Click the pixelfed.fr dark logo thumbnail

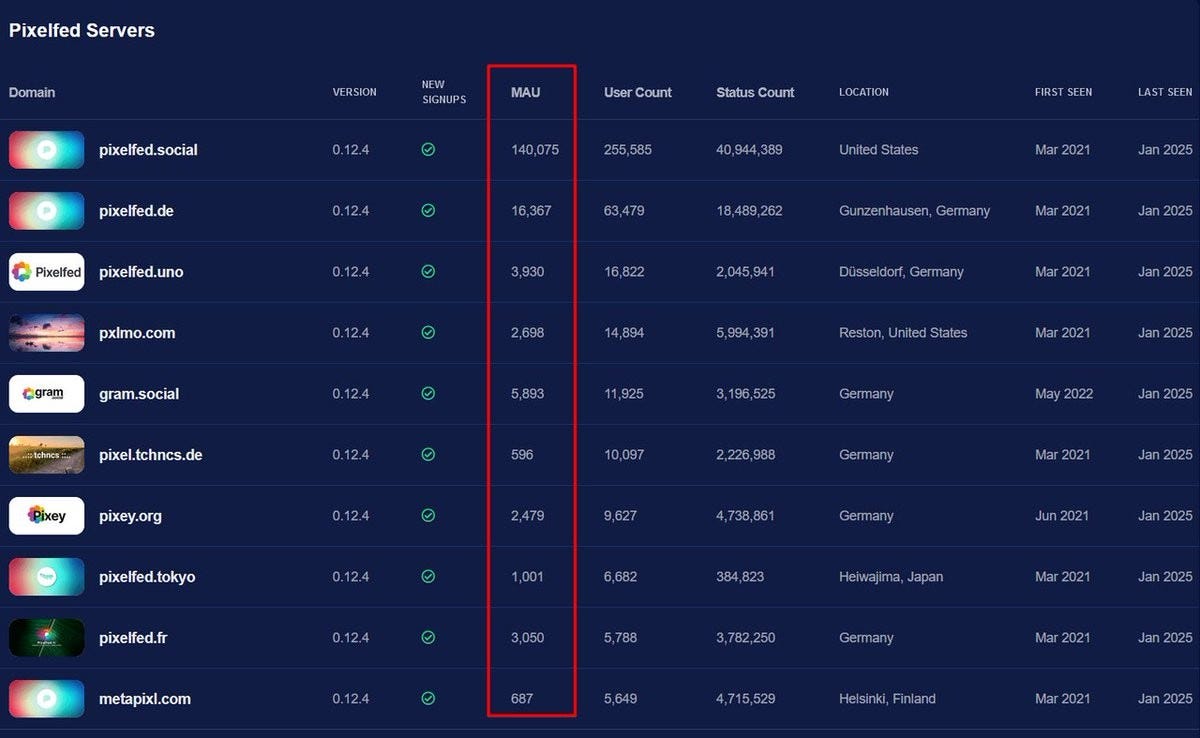47,638
